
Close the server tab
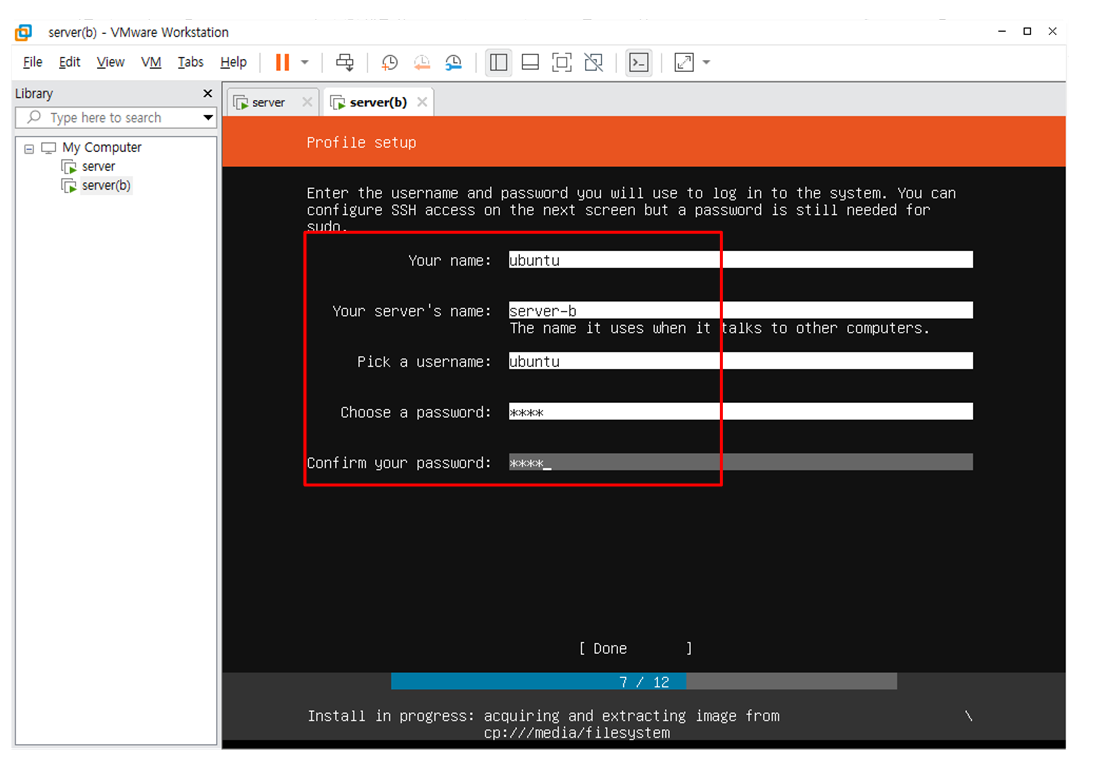point(307,102)
